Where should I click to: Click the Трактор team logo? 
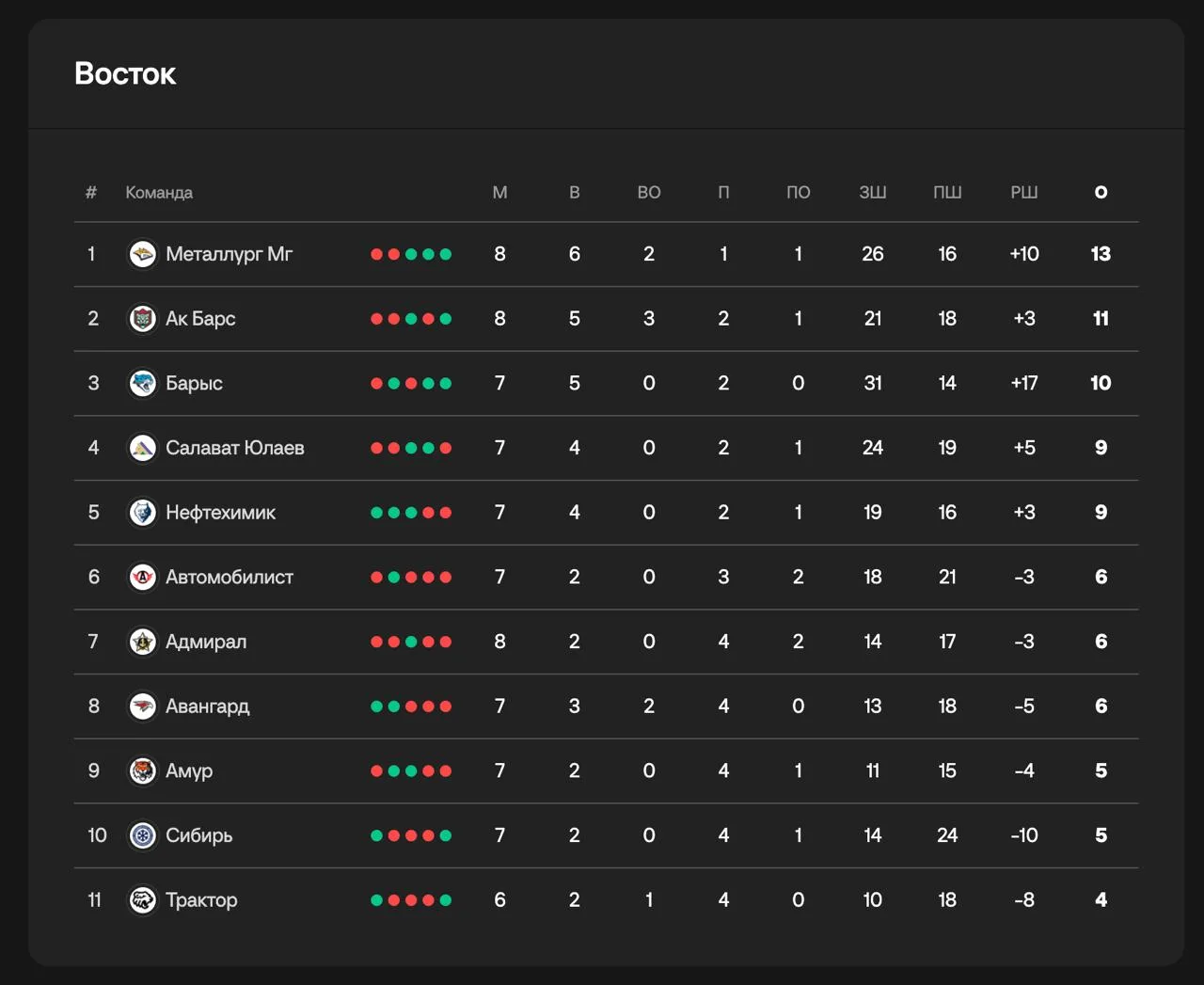(142, 900)
